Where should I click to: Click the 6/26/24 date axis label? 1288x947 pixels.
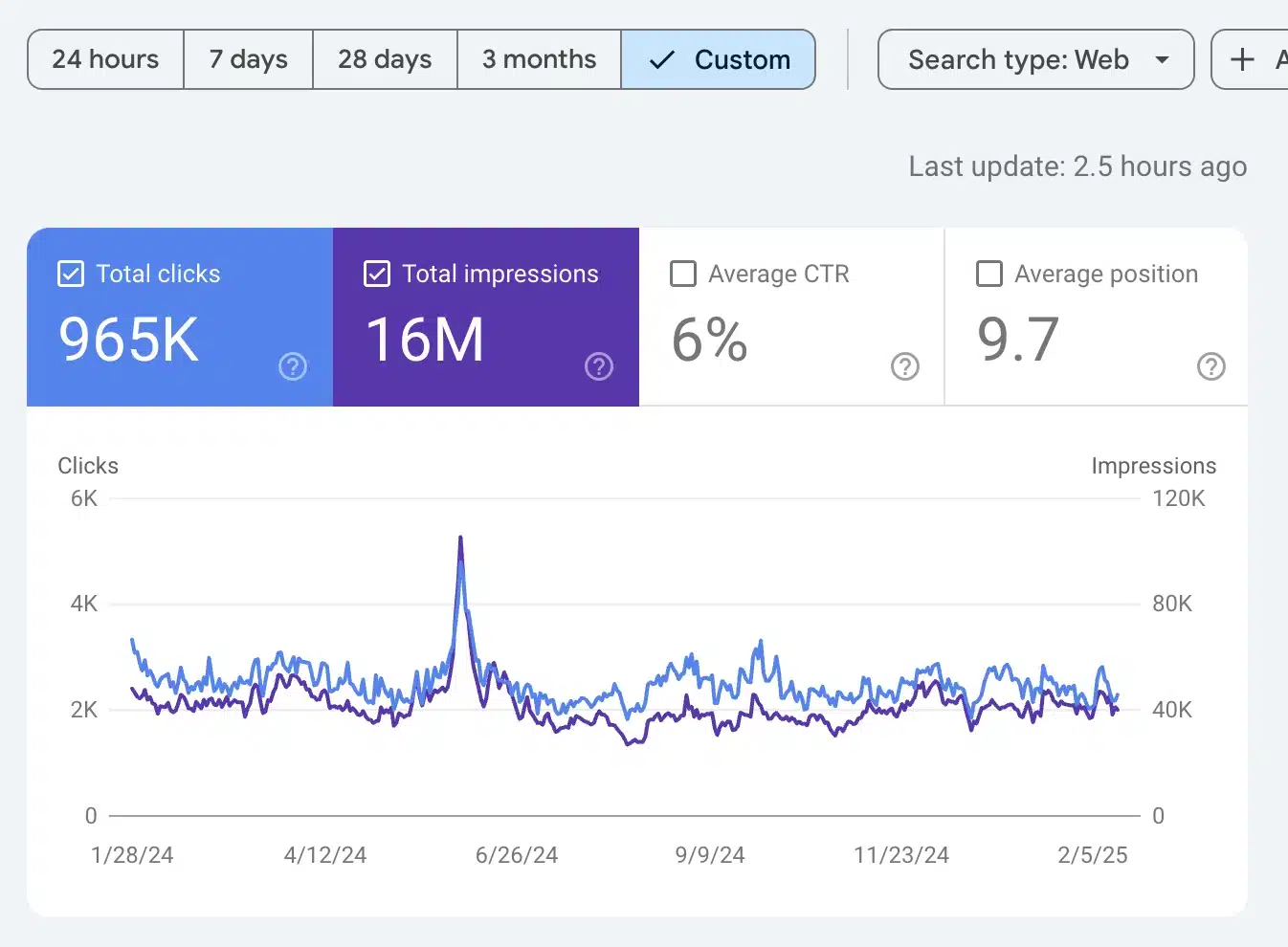point(517,855)
